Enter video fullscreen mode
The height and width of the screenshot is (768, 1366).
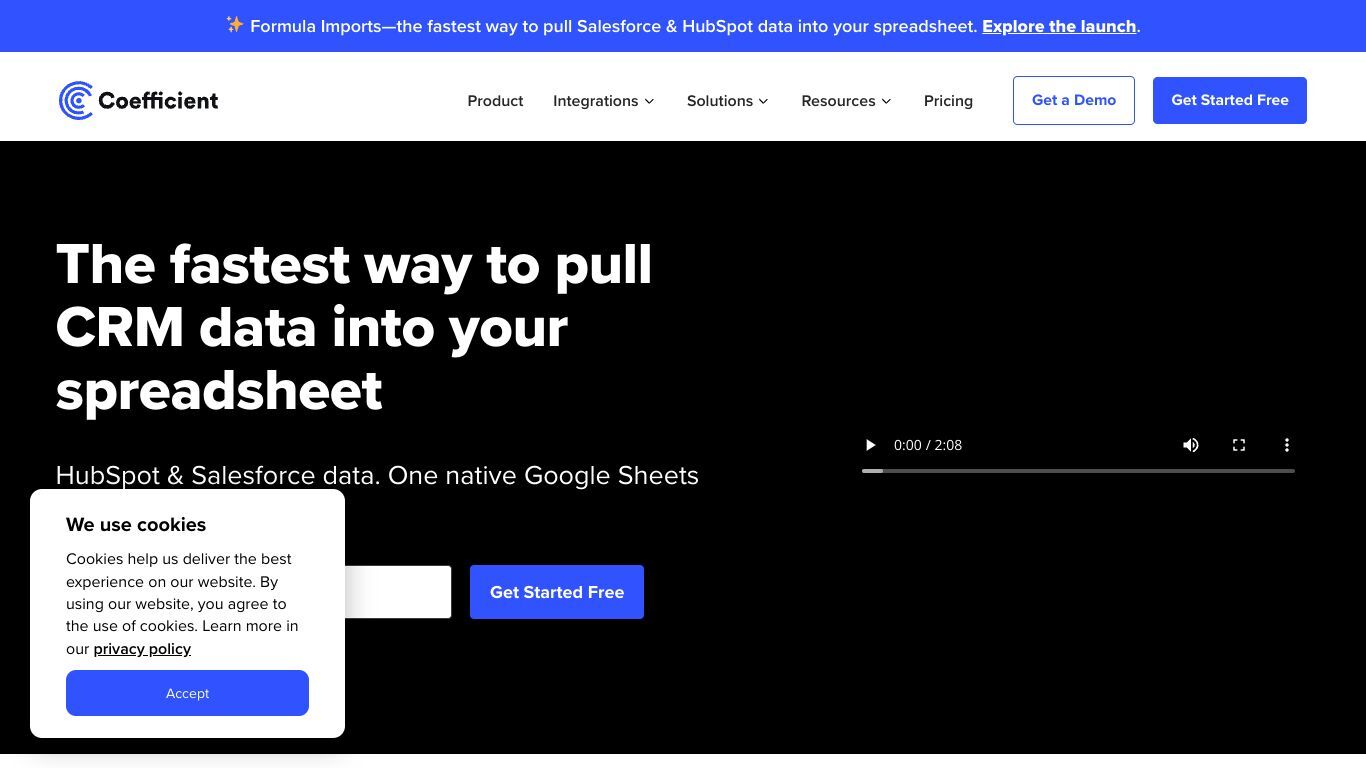click(x=1239, y=445)
